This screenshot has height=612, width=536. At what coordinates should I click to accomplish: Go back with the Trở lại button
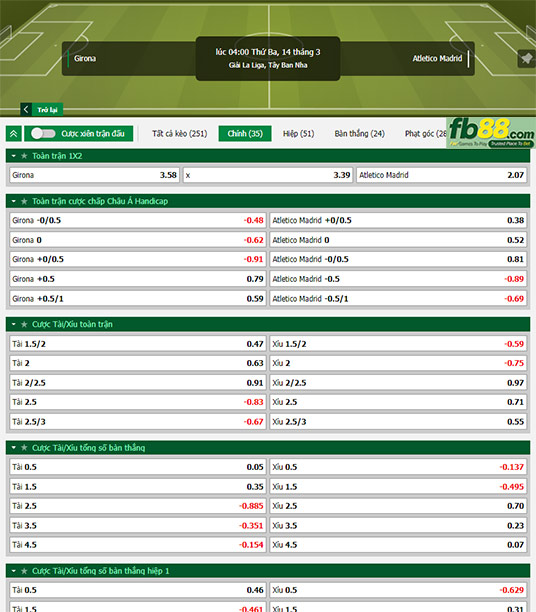42,110
